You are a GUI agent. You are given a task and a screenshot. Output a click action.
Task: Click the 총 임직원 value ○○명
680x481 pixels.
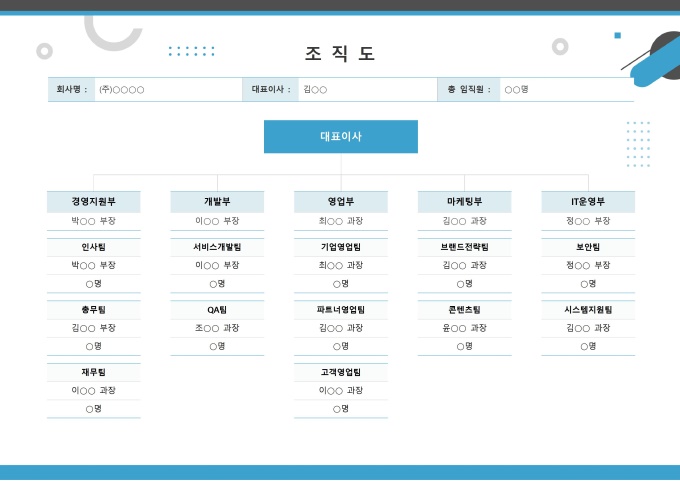pos(516,90)
